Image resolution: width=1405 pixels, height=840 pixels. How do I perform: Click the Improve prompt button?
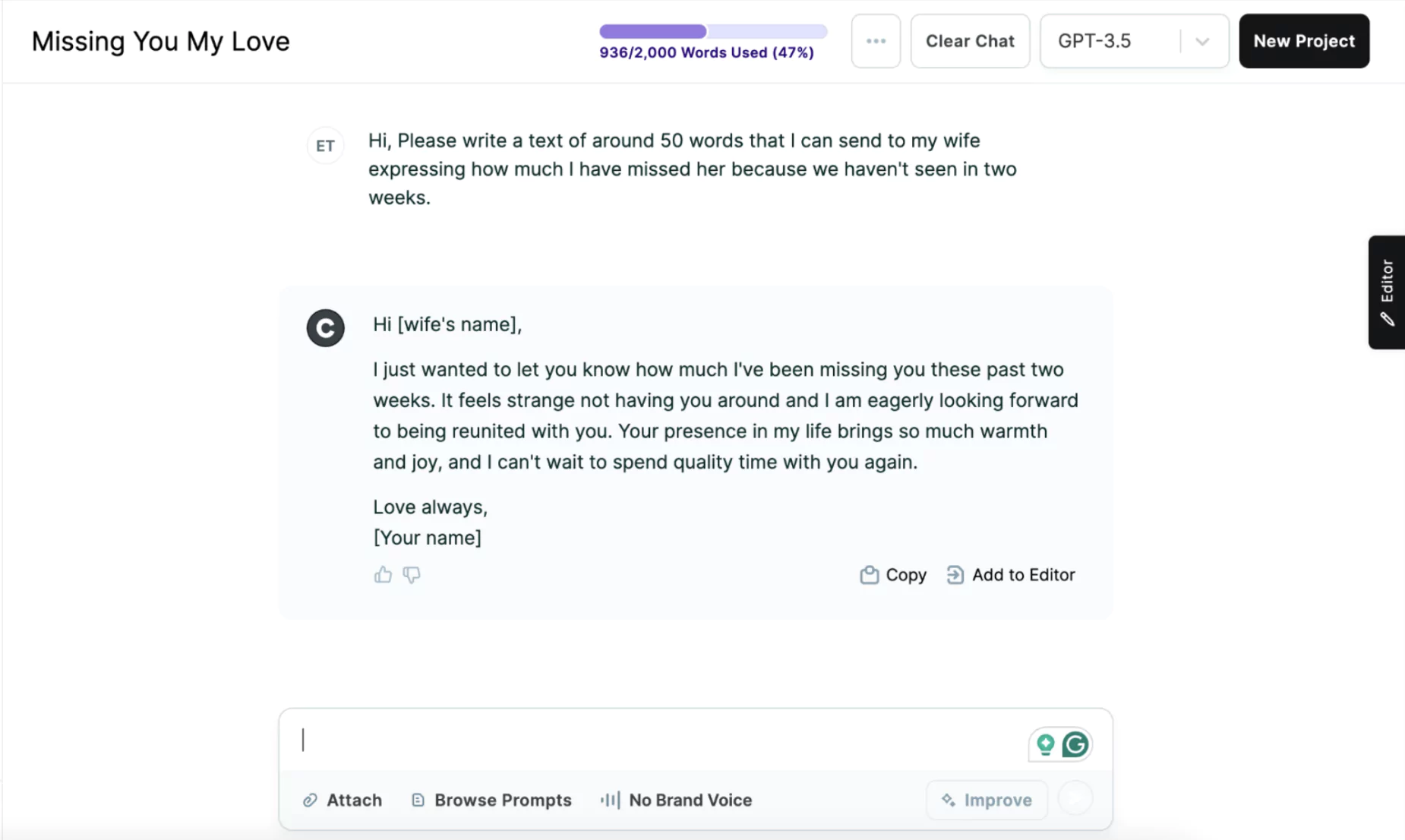(x=987, y=800)
